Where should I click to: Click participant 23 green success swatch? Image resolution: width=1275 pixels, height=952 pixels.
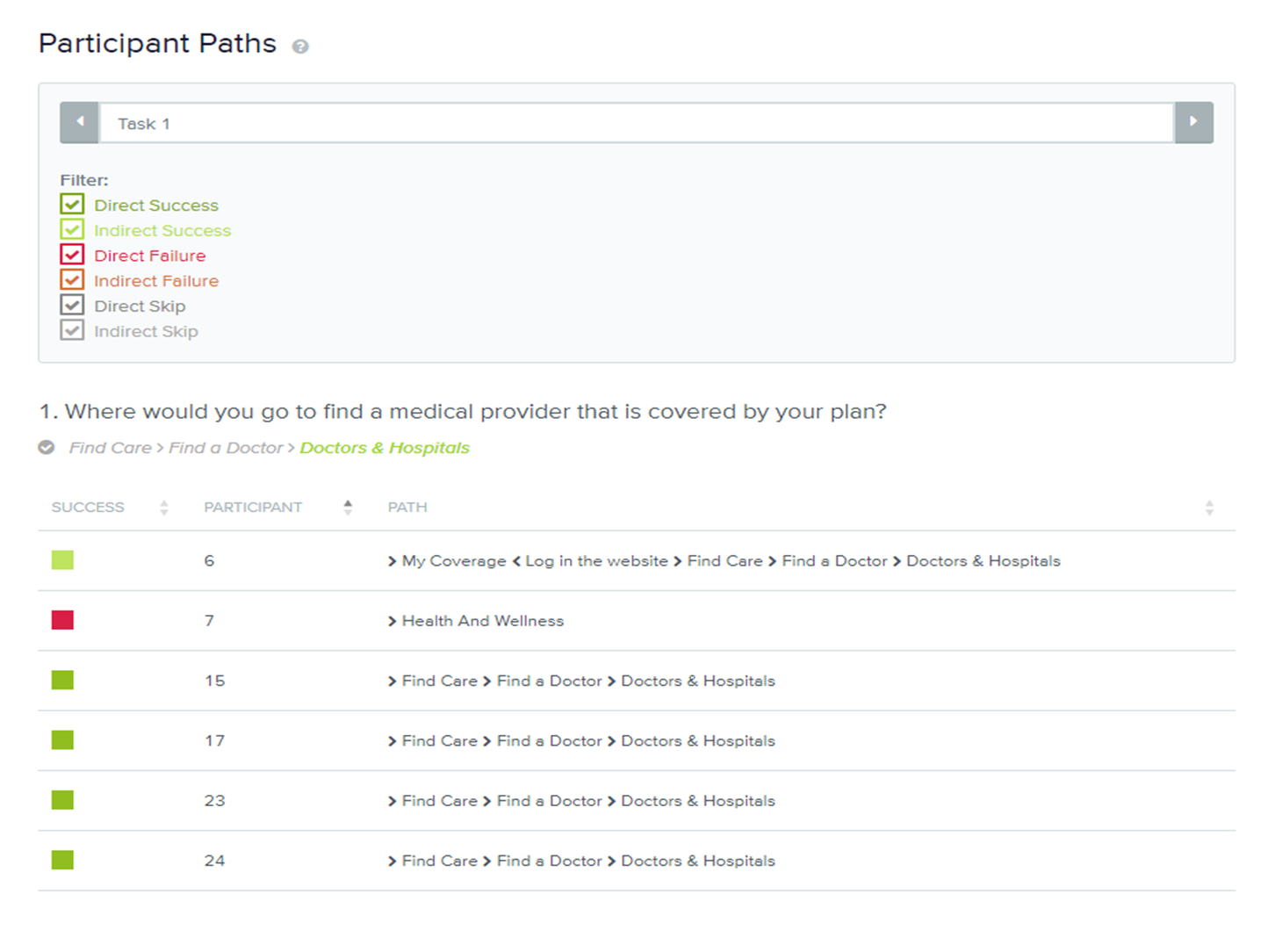click(62, 800)
